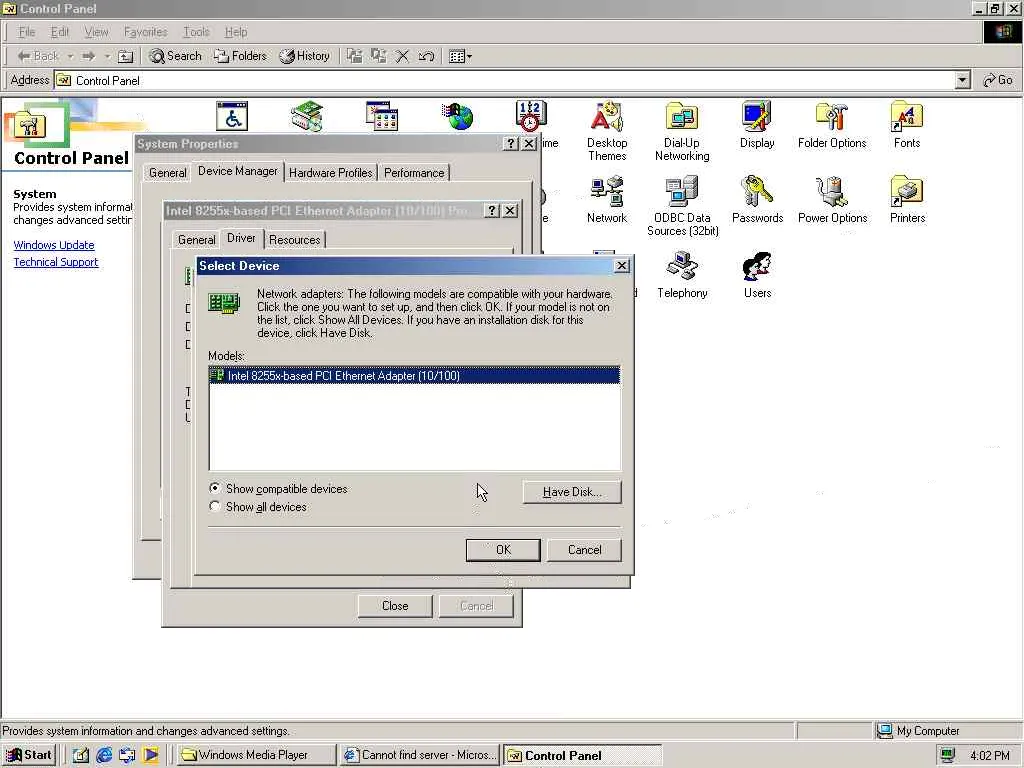
Task: Open the Passwords icon
Action: (758, 200)
